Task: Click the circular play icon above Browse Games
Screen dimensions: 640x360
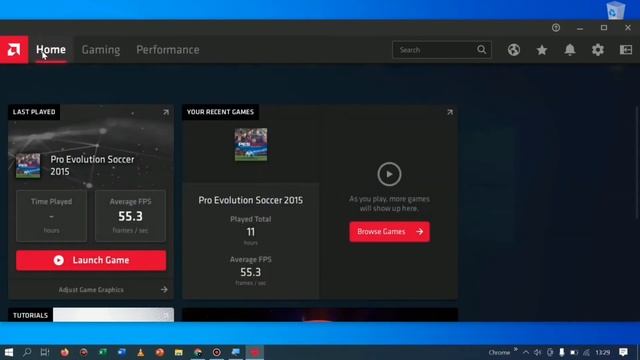Action: 389,174
